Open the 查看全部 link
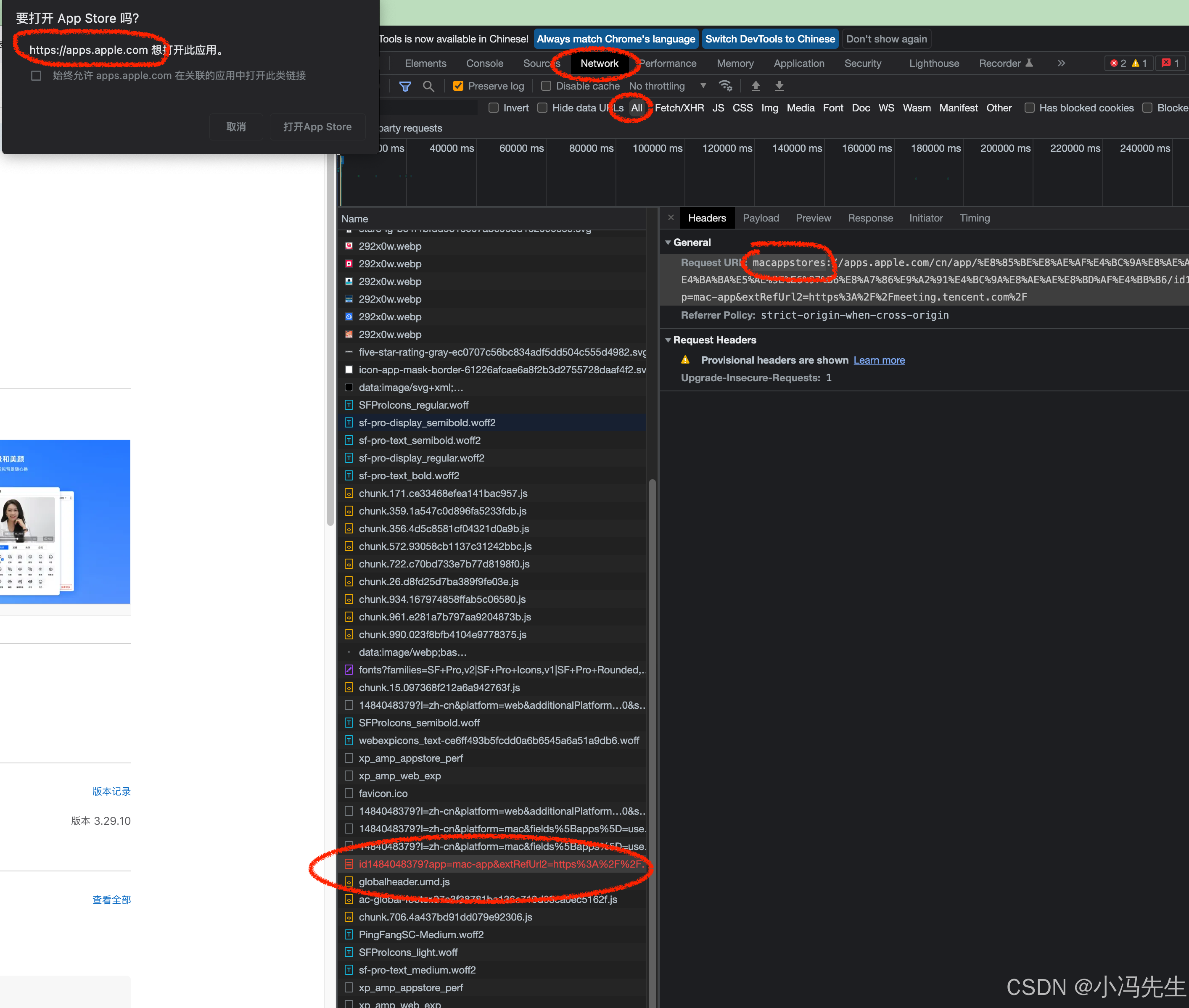Viewport: 1189px width, 1008px height. point(111,900)
